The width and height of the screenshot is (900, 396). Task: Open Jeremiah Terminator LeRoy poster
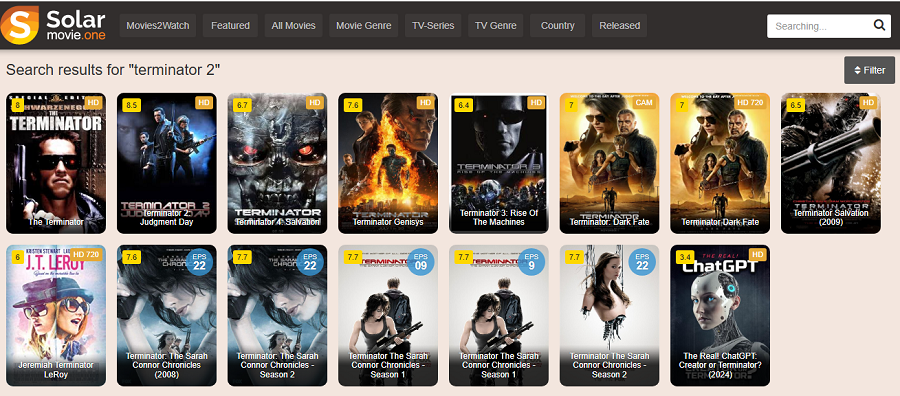(x=56, y=315)
